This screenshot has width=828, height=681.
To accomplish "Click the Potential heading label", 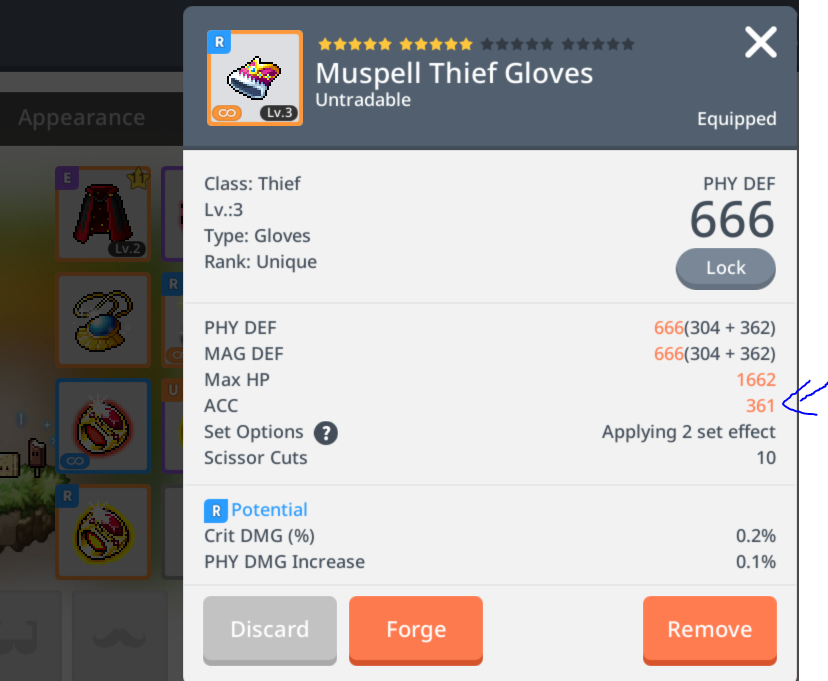I will pos(269,510).
